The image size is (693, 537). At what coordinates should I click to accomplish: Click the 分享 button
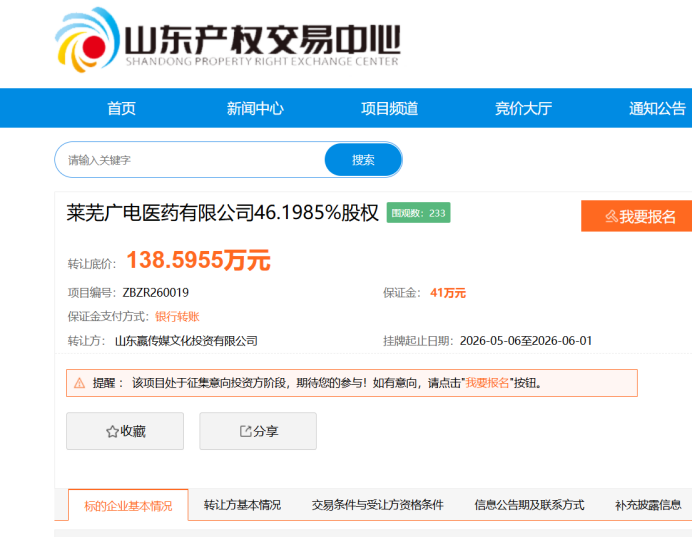coord(258,431)
